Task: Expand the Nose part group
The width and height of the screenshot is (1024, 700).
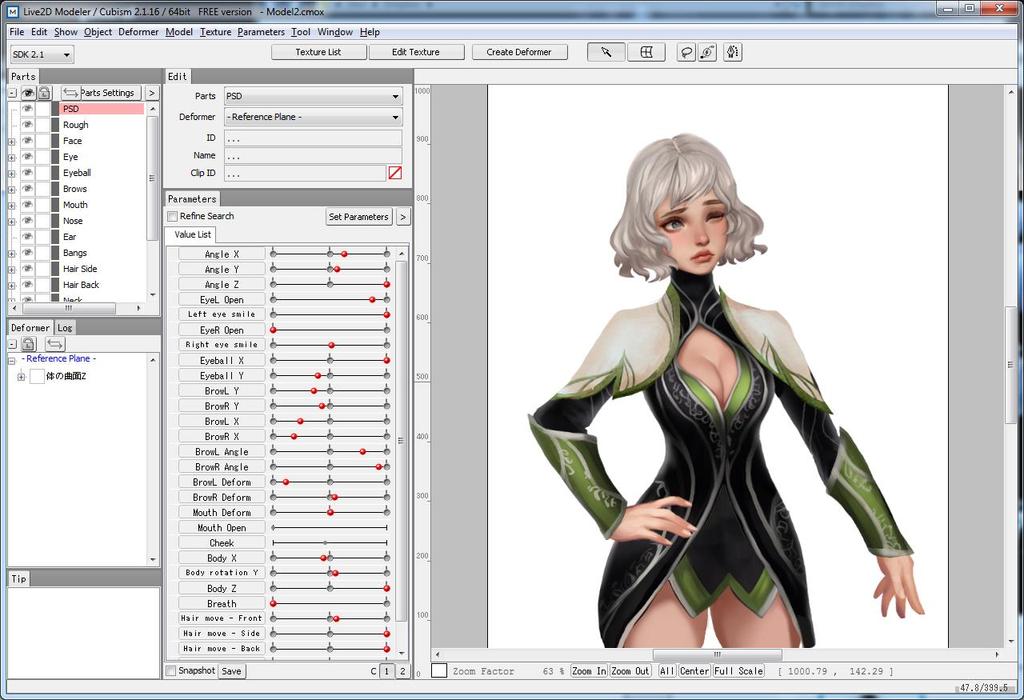Action: pos(12,221)
